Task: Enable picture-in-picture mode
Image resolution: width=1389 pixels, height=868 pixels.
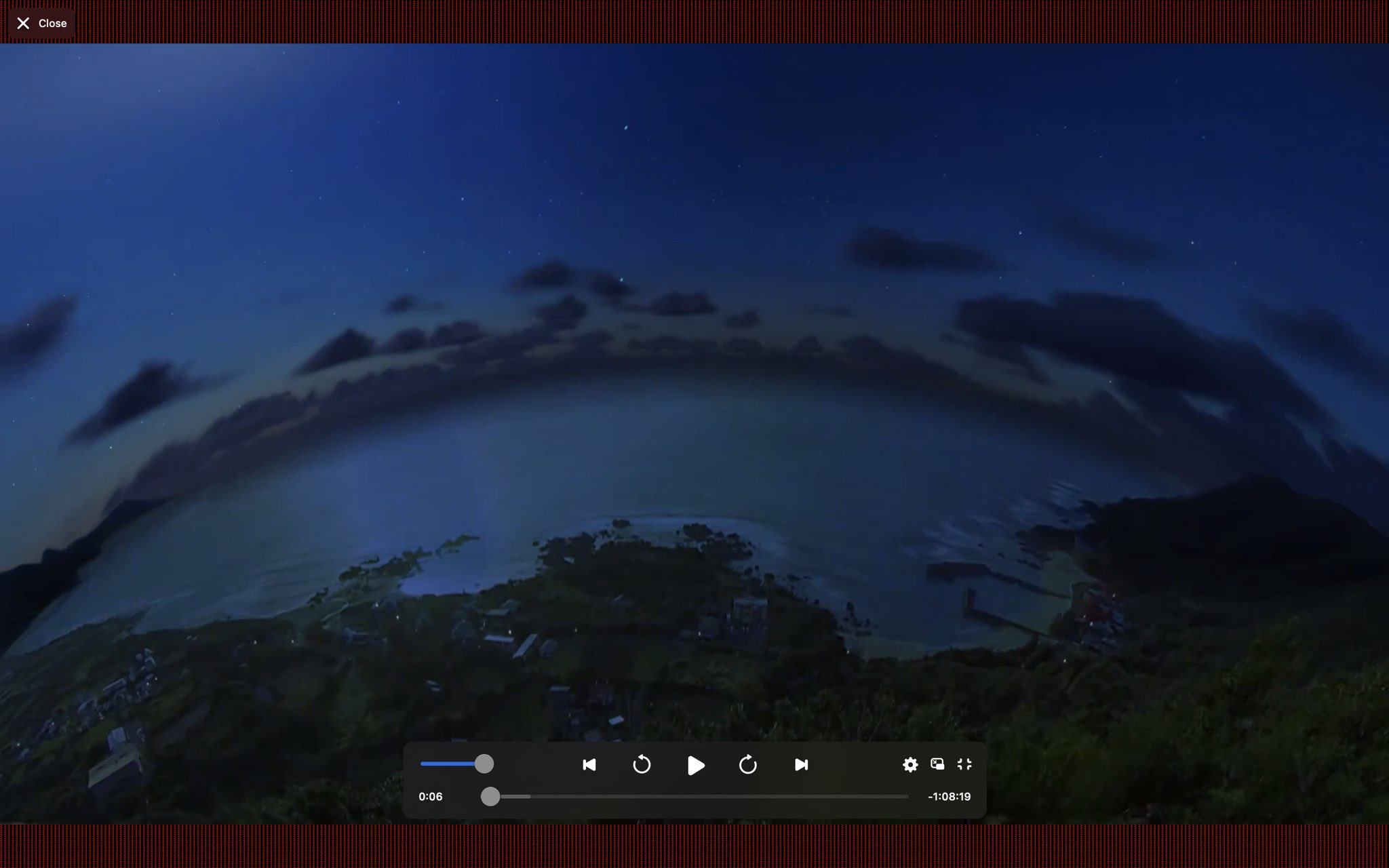Action: [x=937, y=764]
